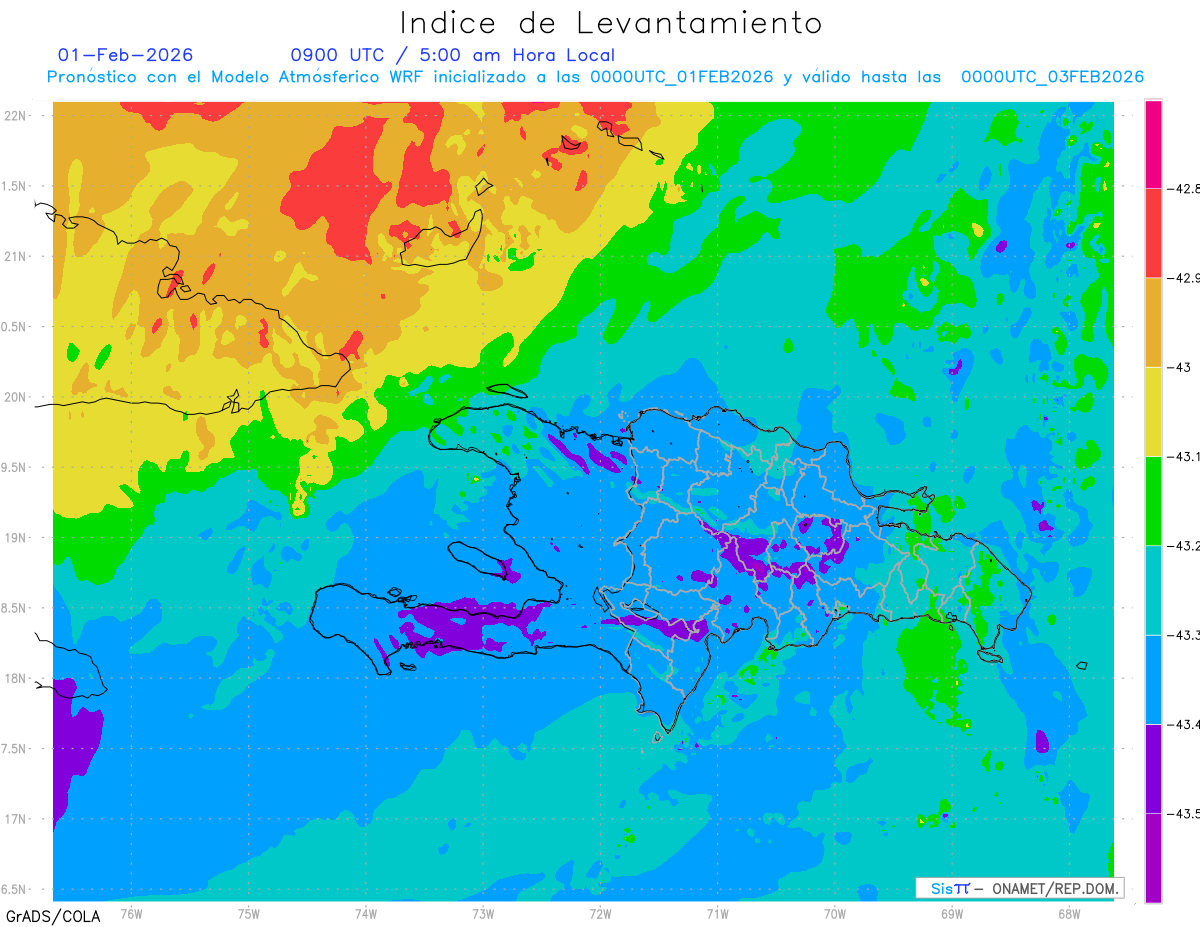
Task: Click the 'Pronóstico con el Modelo Atmósferico WRF' subtitle line
Action: tap(595, 77)
